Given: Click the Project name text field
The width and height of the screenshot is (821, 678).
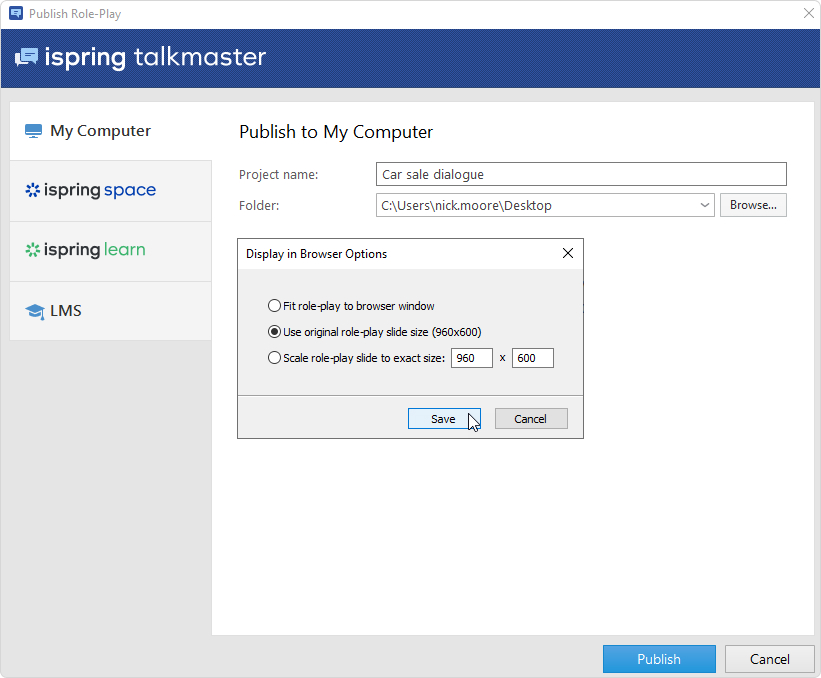Looking at the screenshot, I should (x=581, y=174).
